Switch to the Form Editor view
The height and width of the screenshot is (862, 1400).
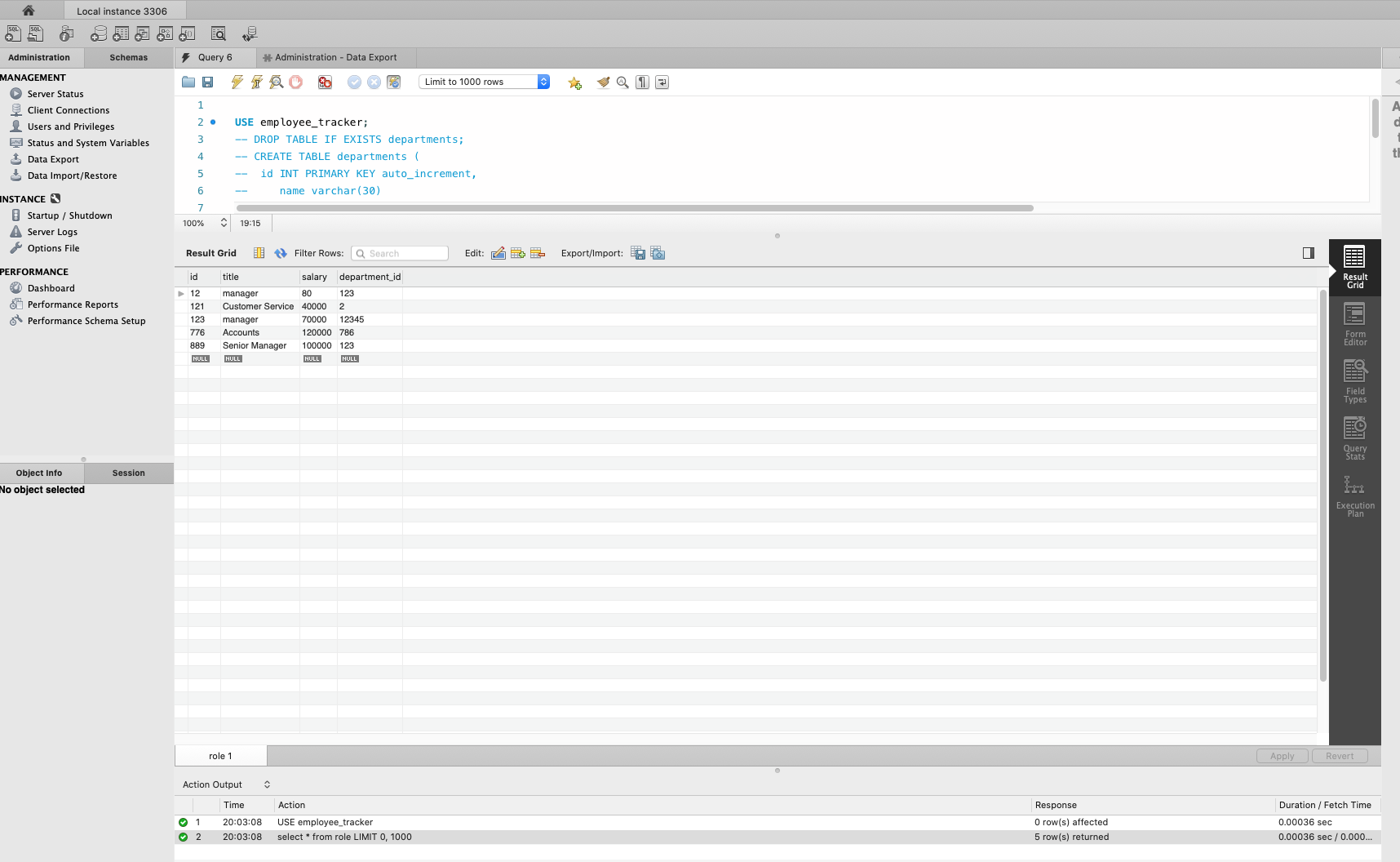click(x=1354, y=325)
